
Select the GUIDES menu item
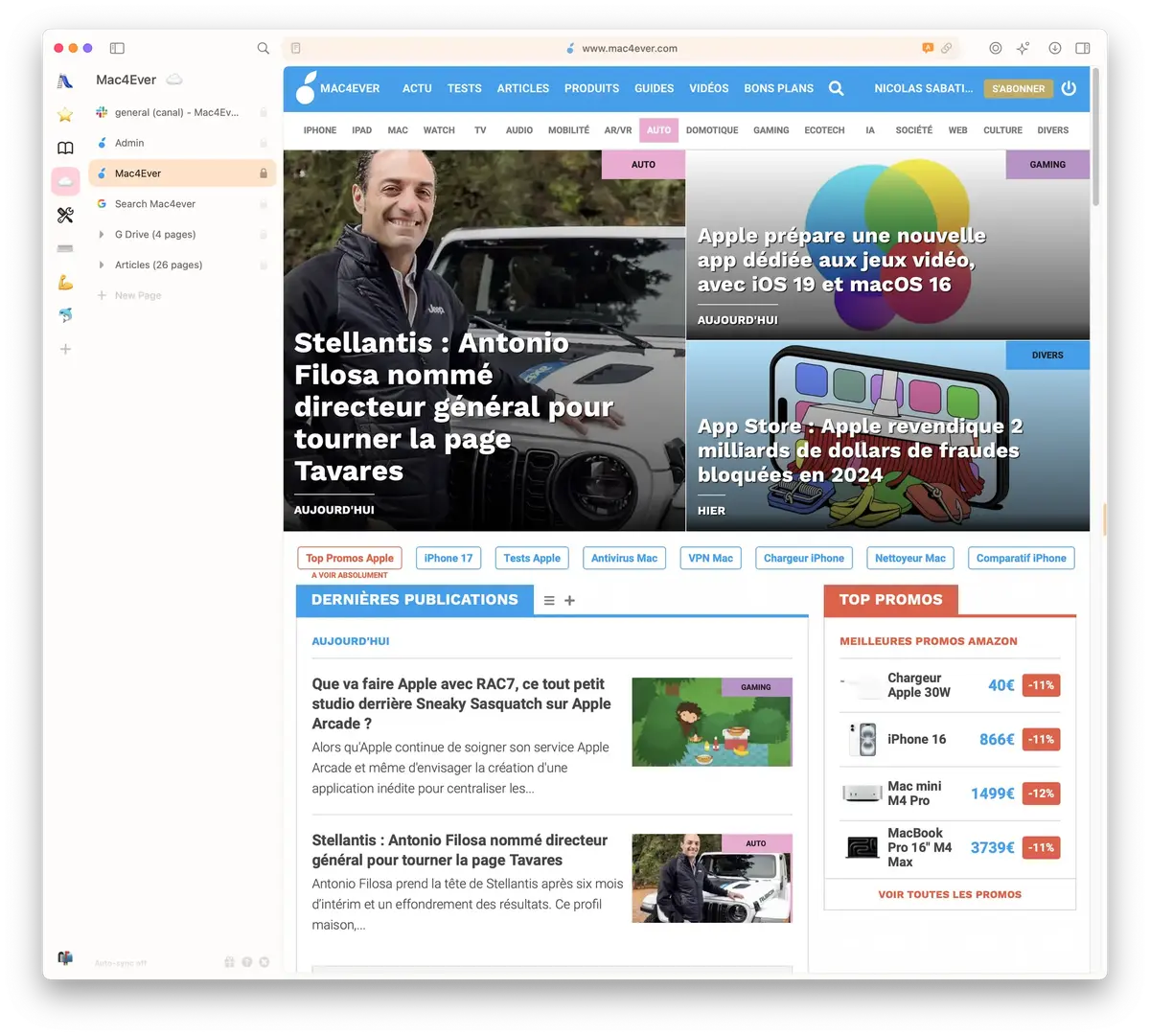(654, 88)
